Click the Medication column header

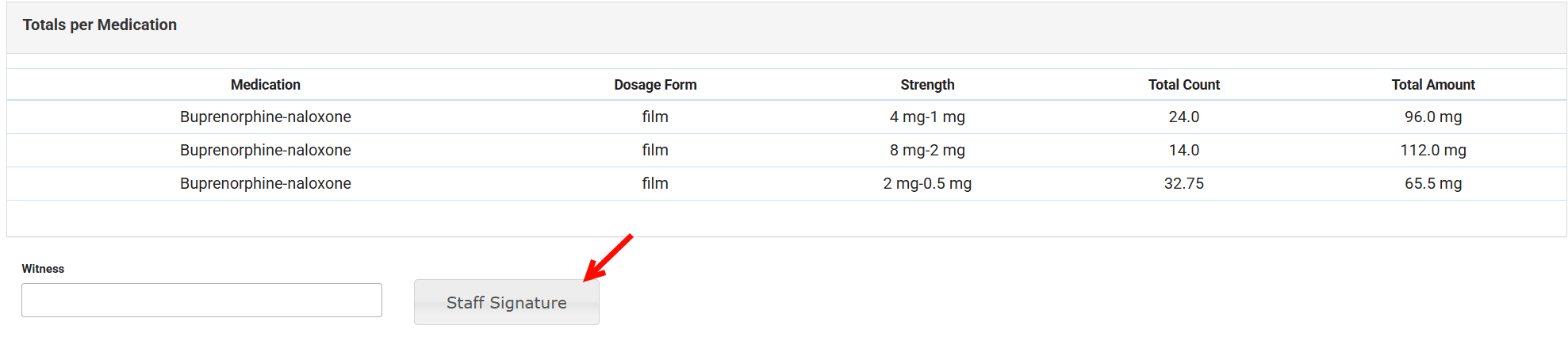pyautogui.click(x=265, y=85)
